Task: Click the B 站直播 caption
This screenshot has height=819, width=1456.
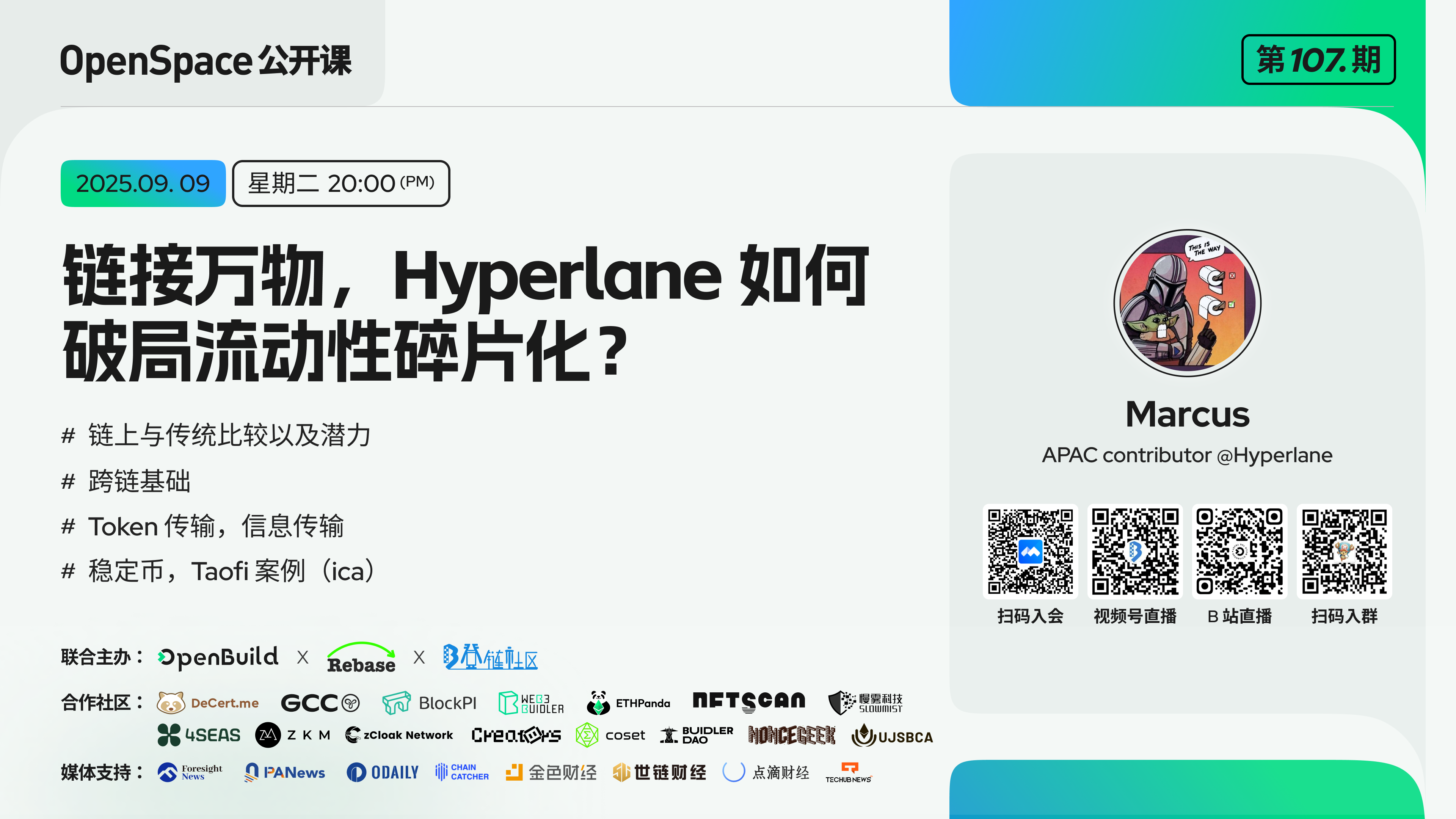Action: tap(1239, 616)
